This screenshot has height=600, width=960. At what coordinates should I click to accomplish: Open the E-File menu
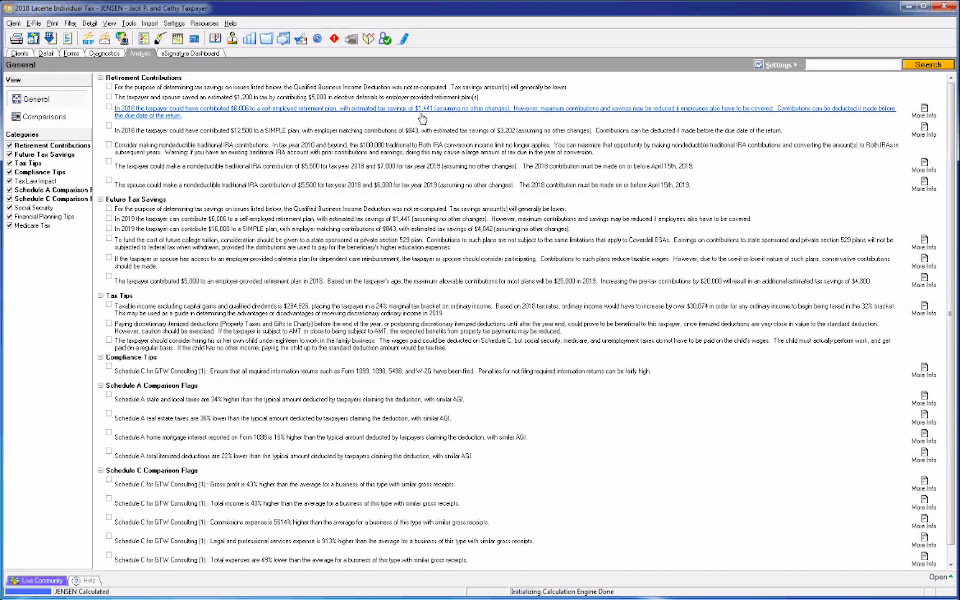34,23
